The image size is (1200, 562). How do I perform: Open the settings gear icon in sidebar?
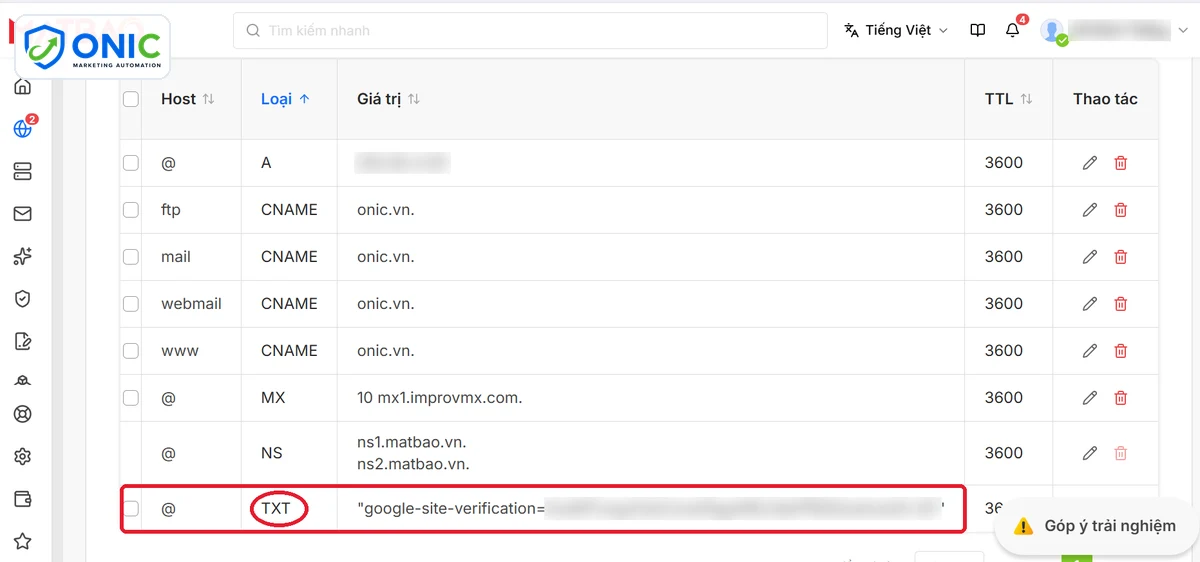pyautogui.click(x=22, y=456)
